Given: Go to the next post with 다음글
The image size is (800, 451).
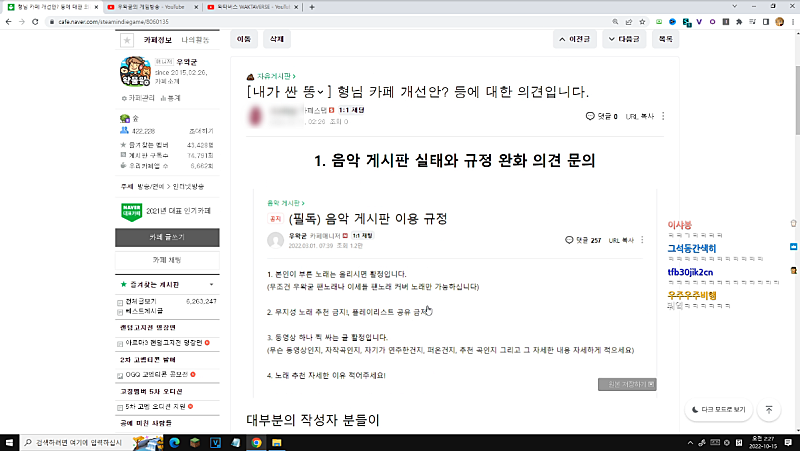Looking at the screenshot, I should tap(623, 39).
